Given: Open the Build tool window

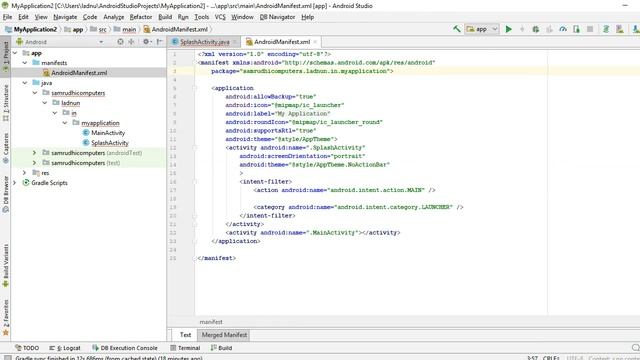Looking at the screenshot, I should (x=221, y=348).
